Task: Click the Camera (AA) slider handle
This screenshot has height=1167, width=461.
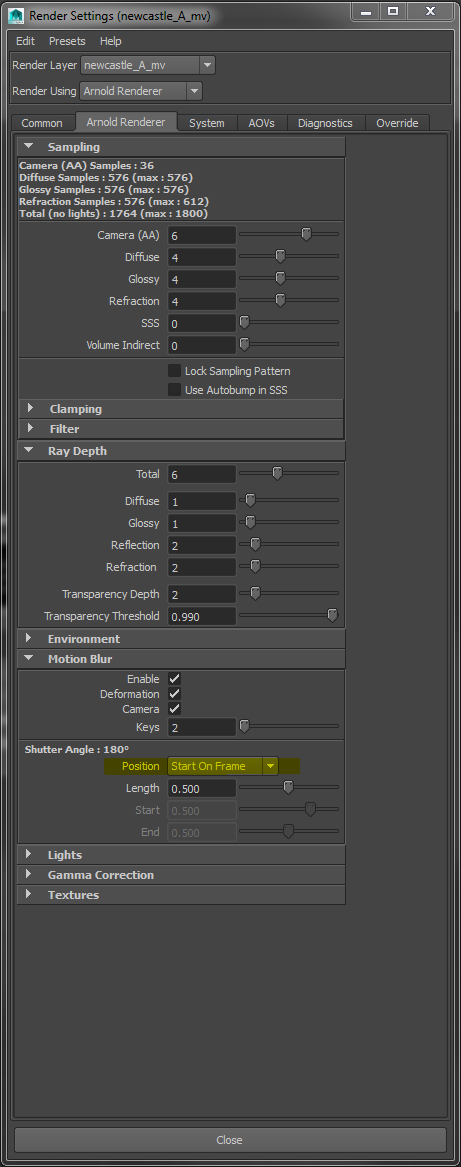Action: pos(306,234)
